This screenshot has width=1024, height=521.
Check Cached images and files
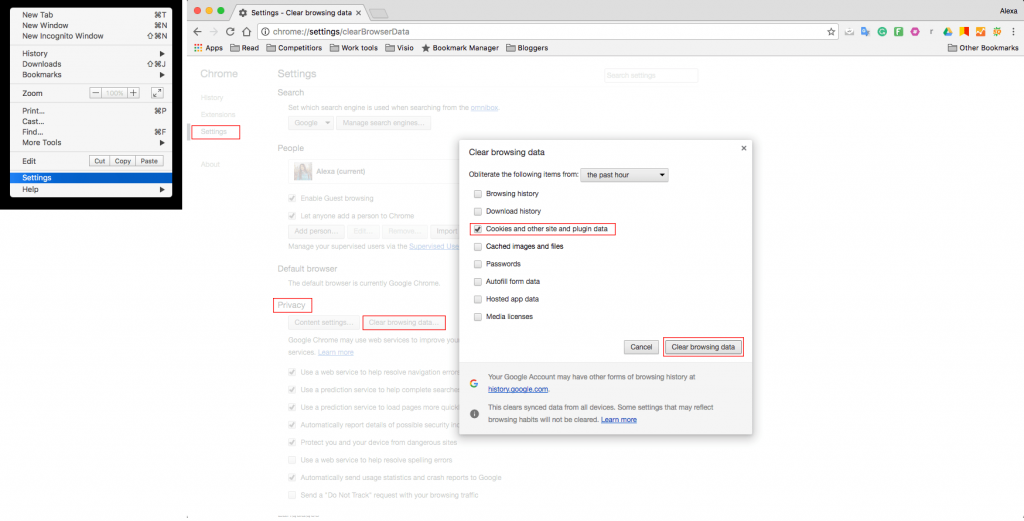point(478,247)
